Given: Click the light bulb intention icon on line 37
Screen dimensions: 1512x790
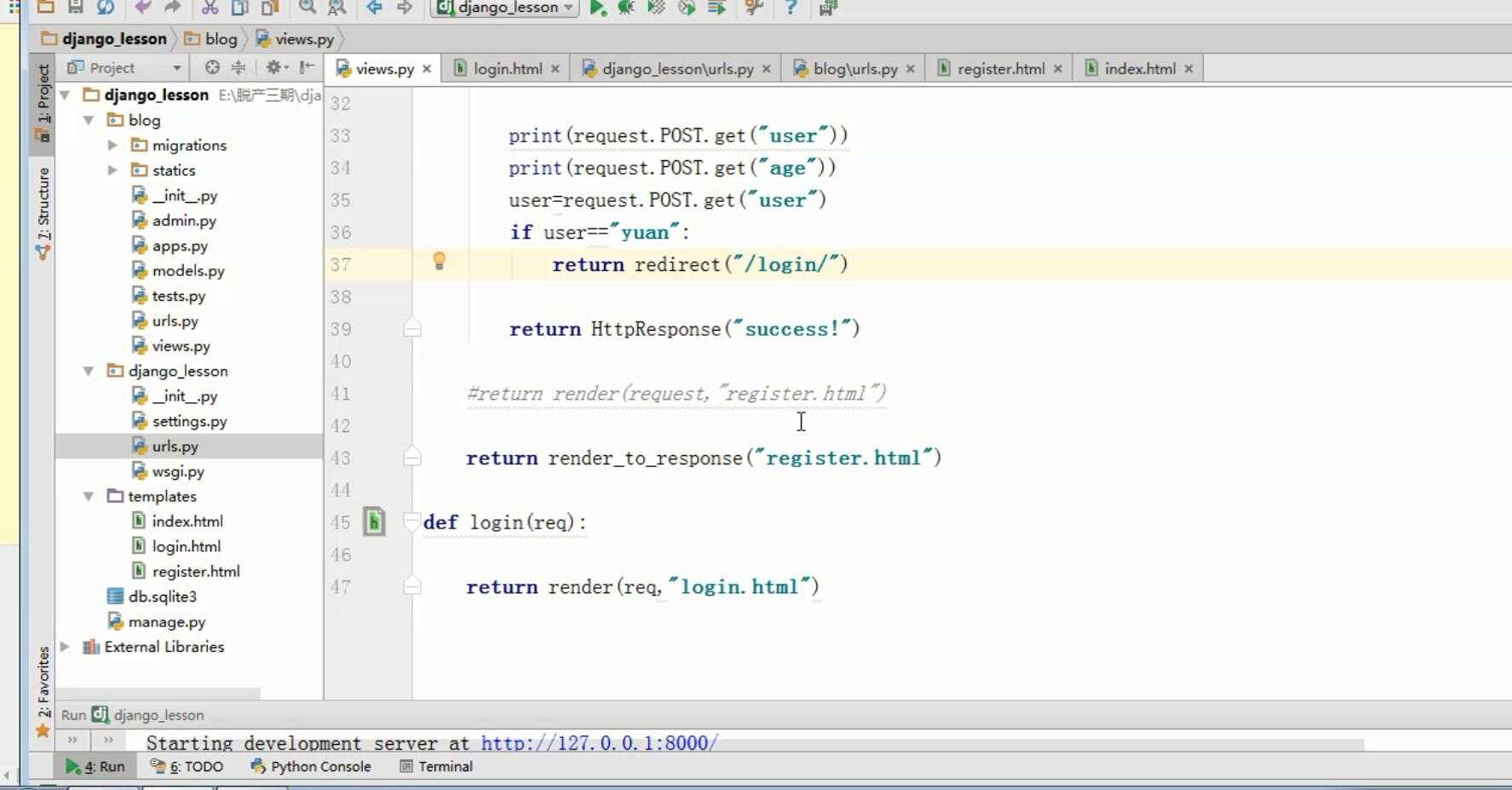Looking at the screenshot, I should tap(439, 261).
